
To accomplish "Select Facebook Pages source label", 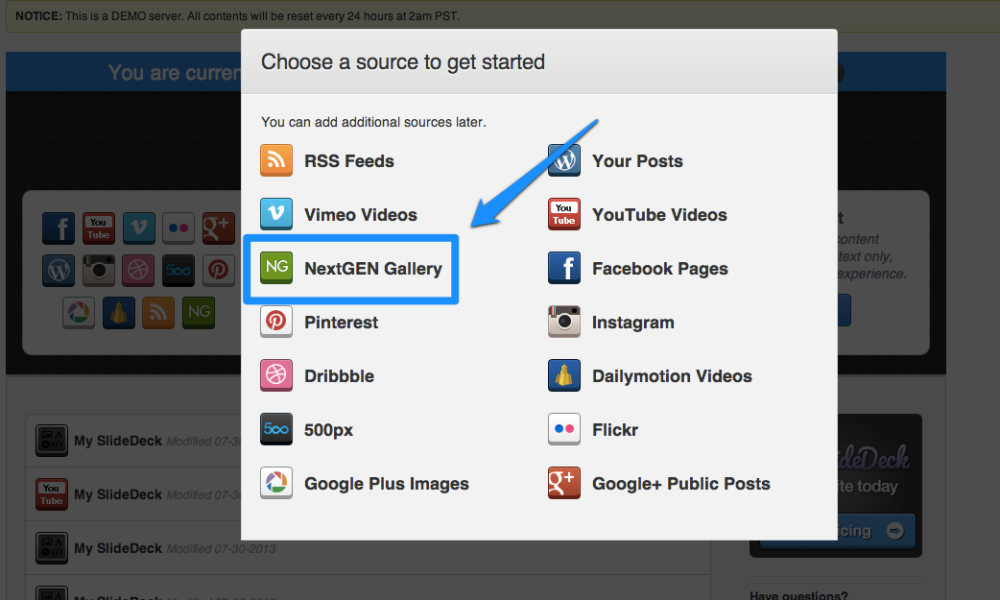I will 660,269.
